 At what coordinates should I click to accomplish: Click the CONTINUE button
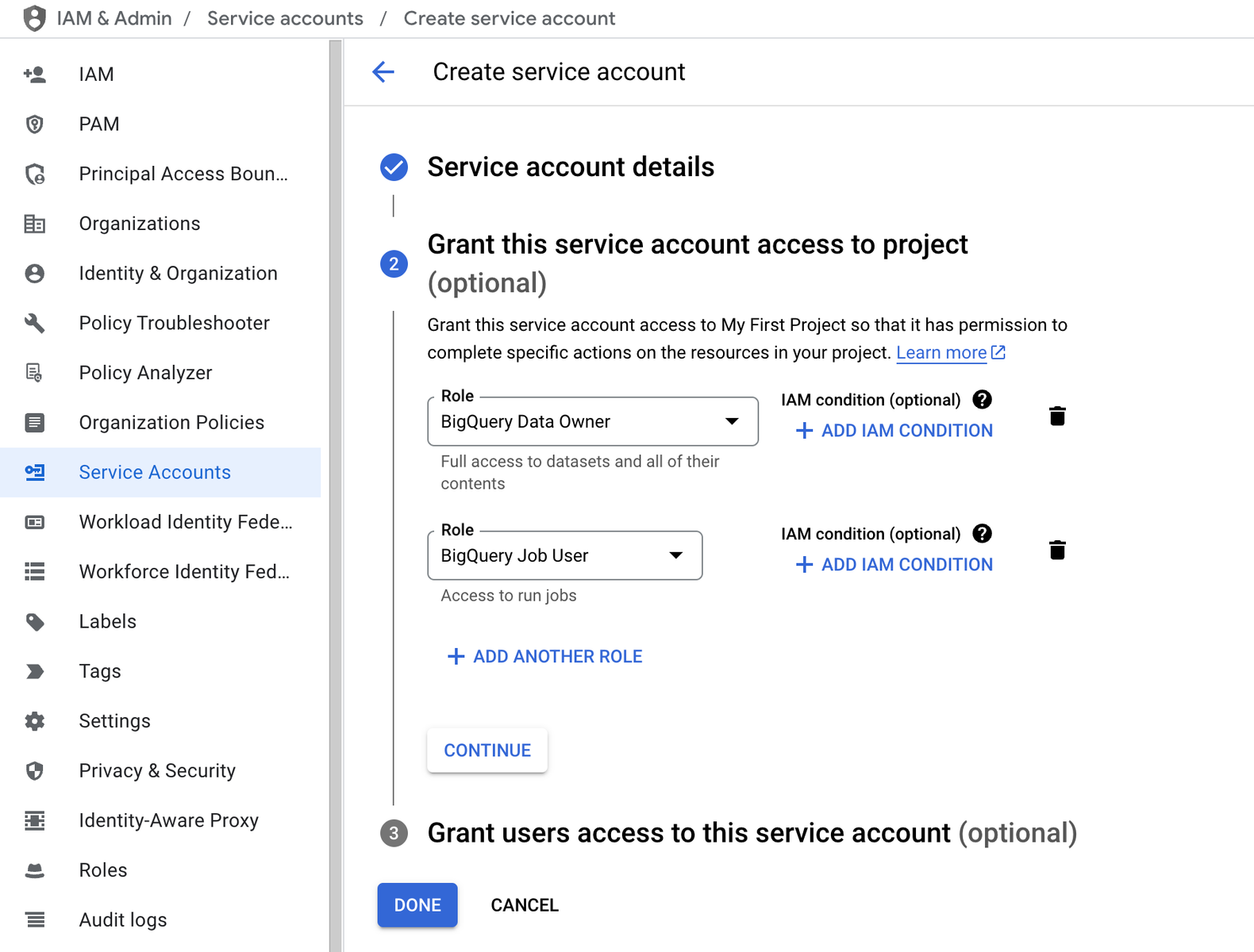[487, 750]
